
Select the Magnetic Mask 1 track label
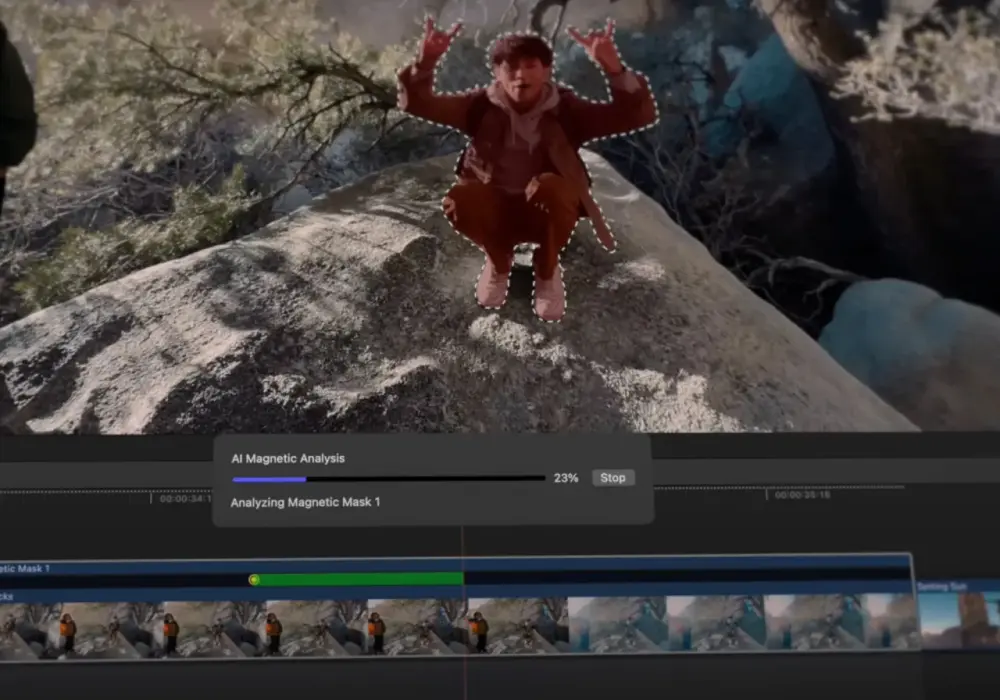click(24, 568)
